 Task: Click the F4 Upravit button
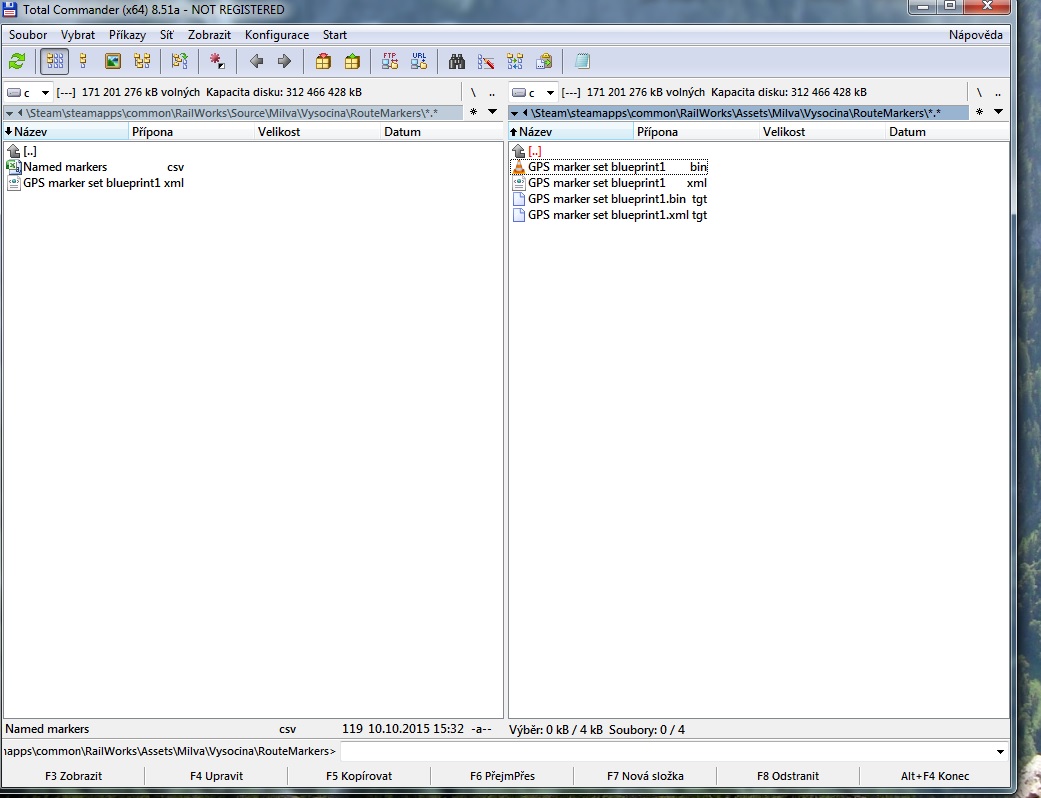[x=216, y=776]
